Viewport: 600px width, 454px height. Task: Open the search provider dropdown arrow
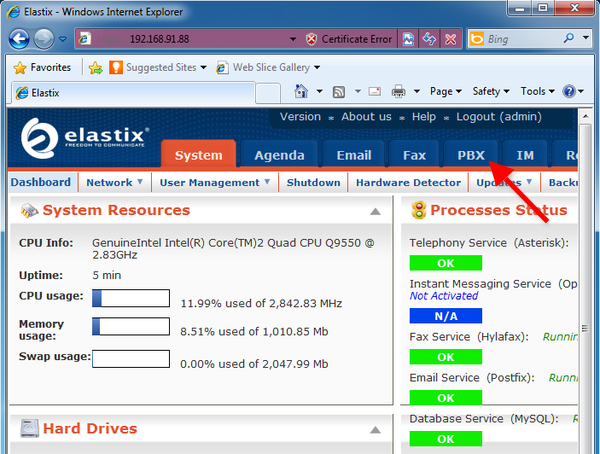[x=586, y=38]
